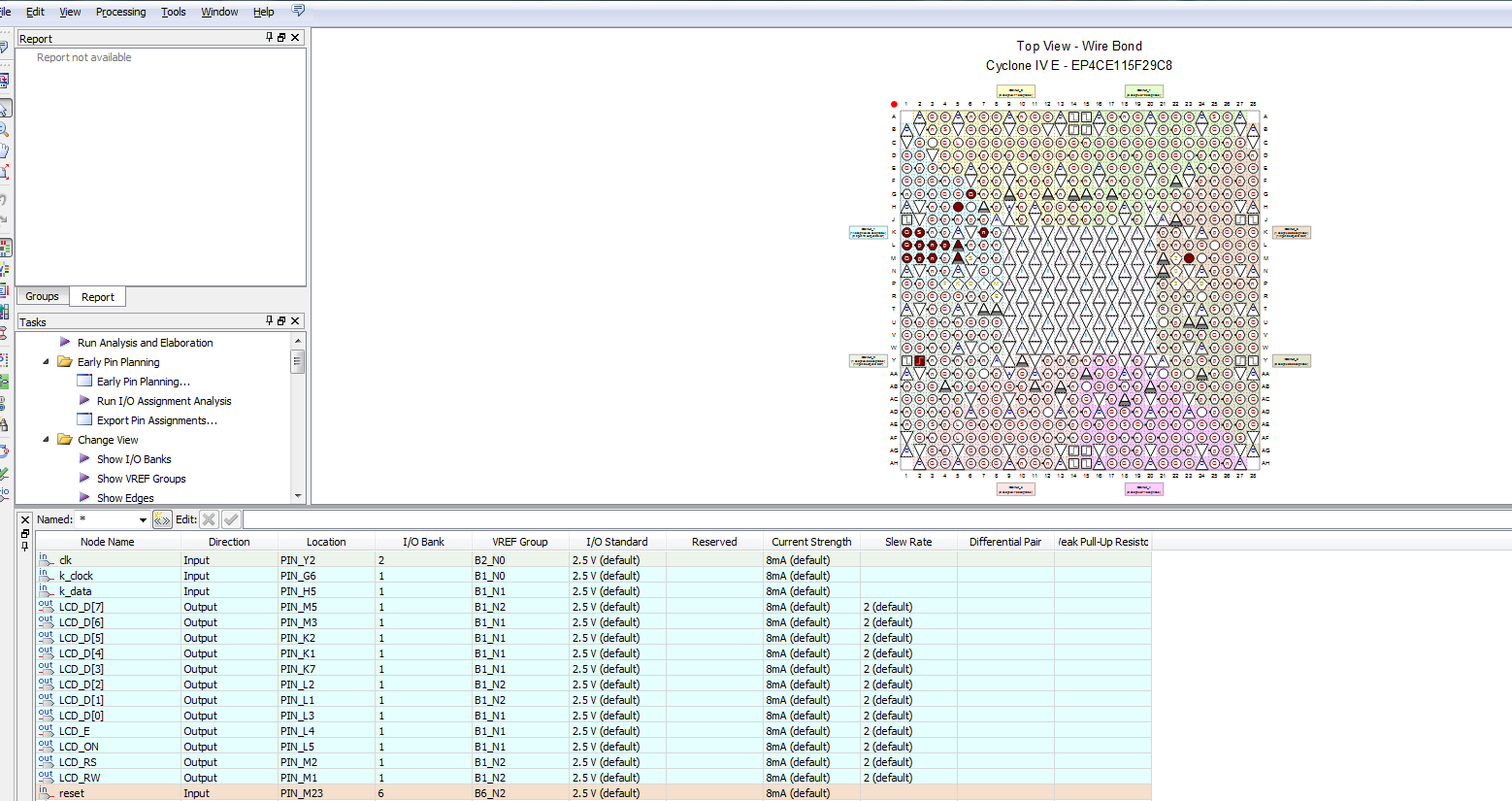Switch to the Groups tab

pyautogui.click(x=42, y=297)
